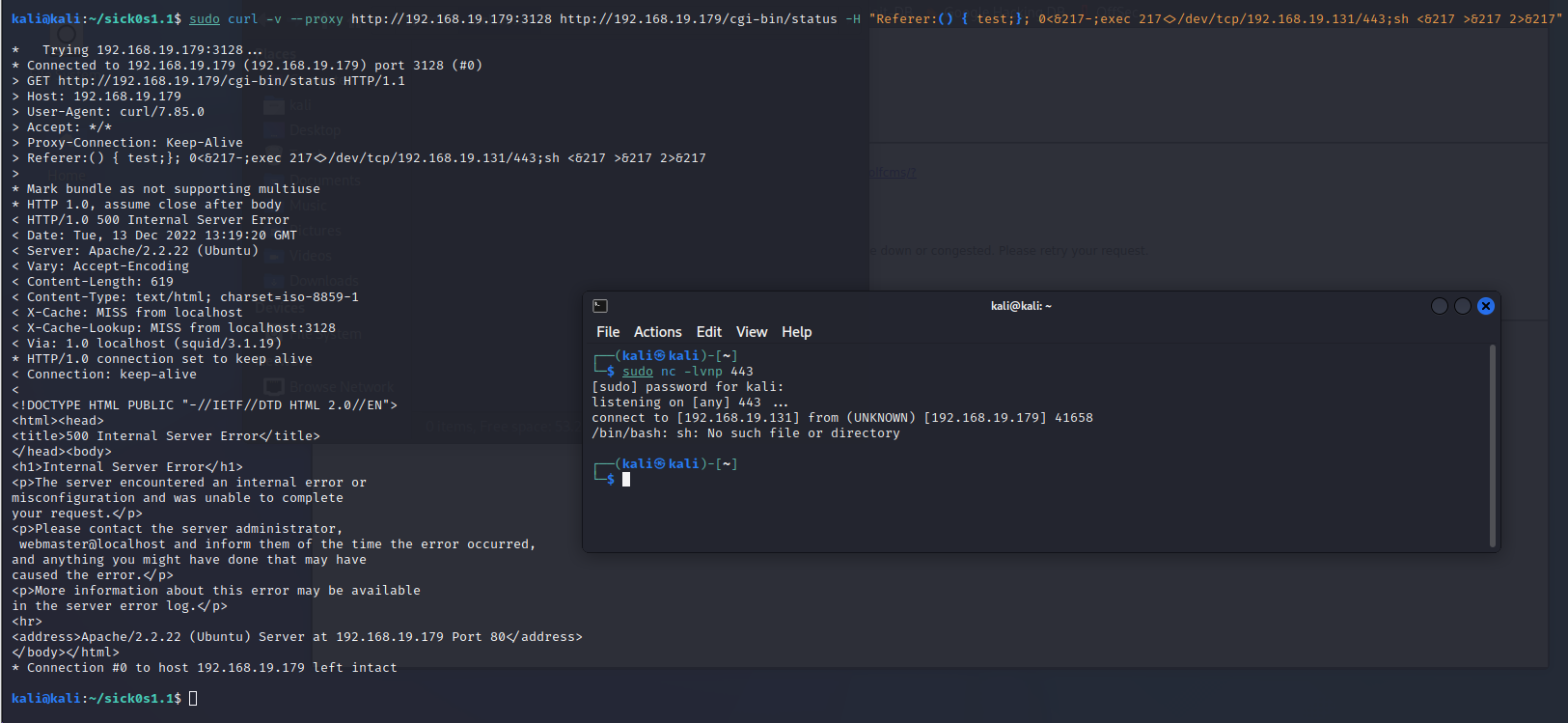This screenshot has height=723, width=1568.
Task: Click 'HTTP/1.0 connection set to keep alive'
Action: point(162,358)
